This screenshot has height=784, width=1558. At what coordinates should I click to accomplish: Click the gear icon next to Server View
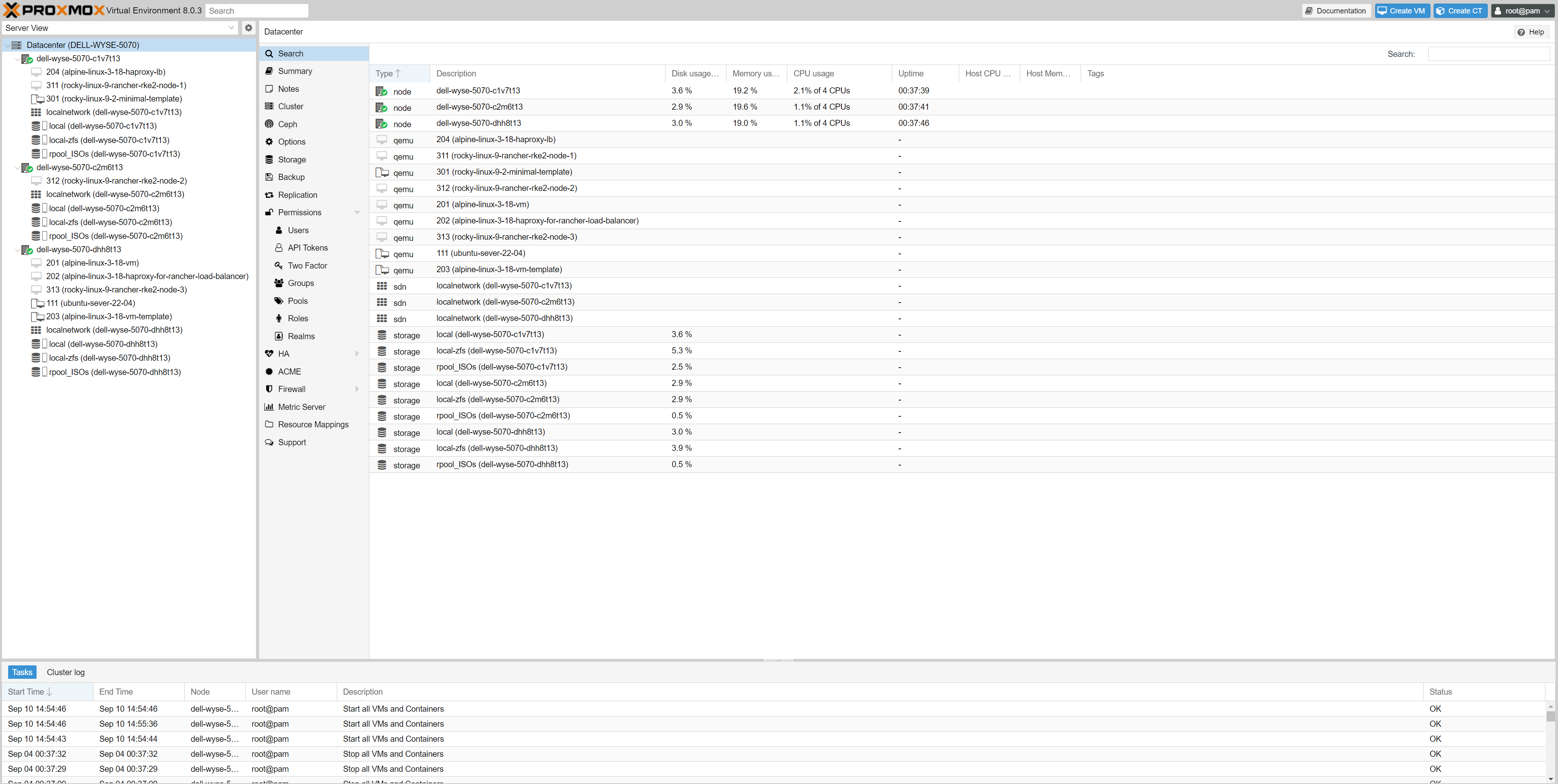coord(248,28)
